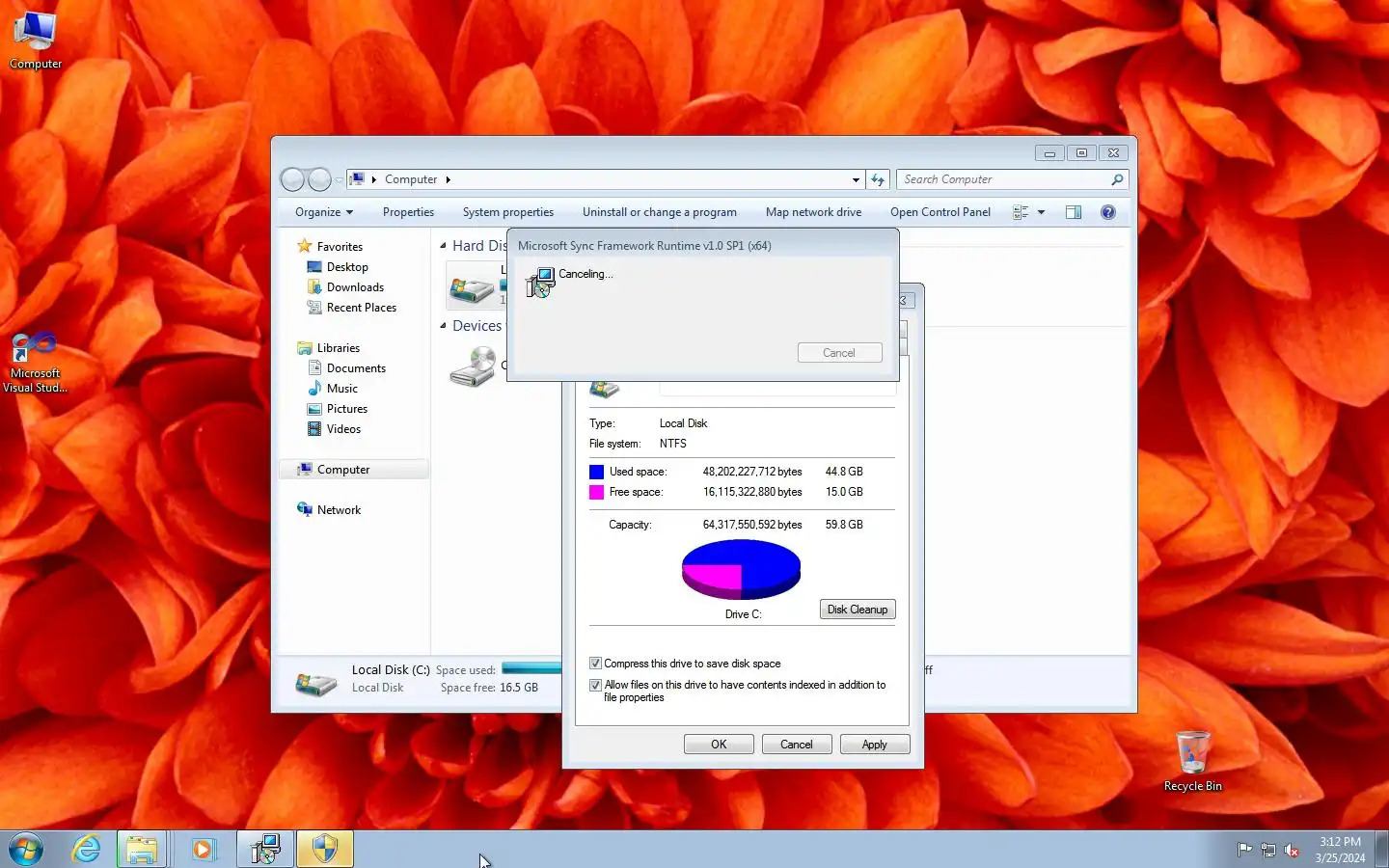Show the preview pane icon
The width and height of the screenshot is (1389, 868).
(x=1074, y=212)
